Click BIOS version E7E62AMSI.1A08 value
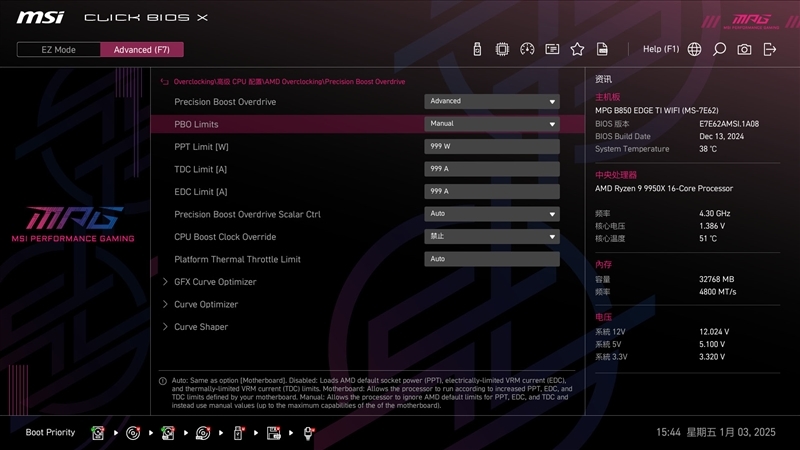The image size is (800, 450). 729,124
